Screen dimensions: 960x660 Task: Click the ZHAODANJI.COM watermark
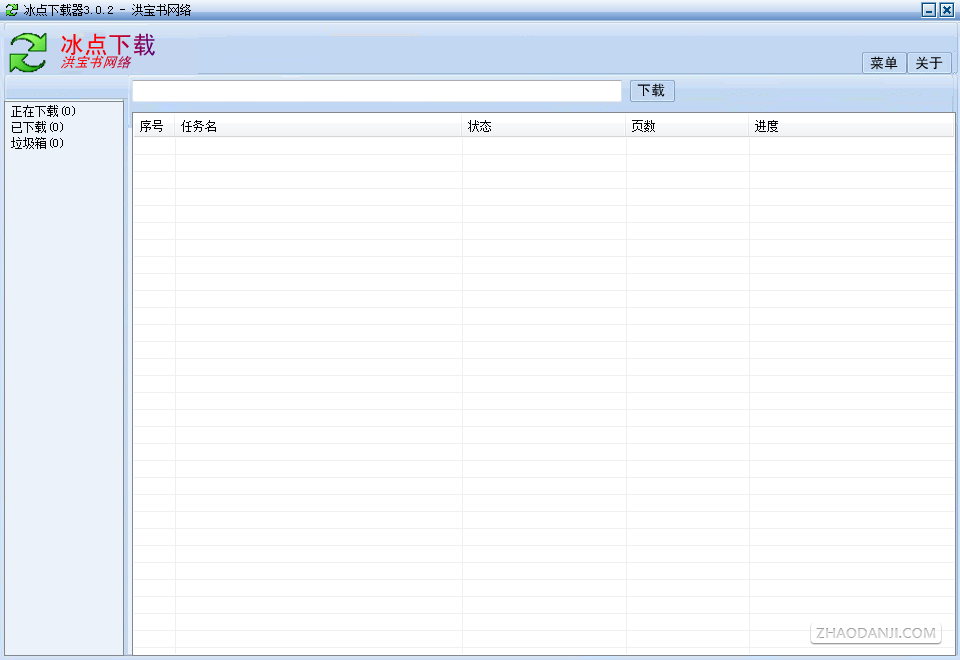tap(876, 633)
